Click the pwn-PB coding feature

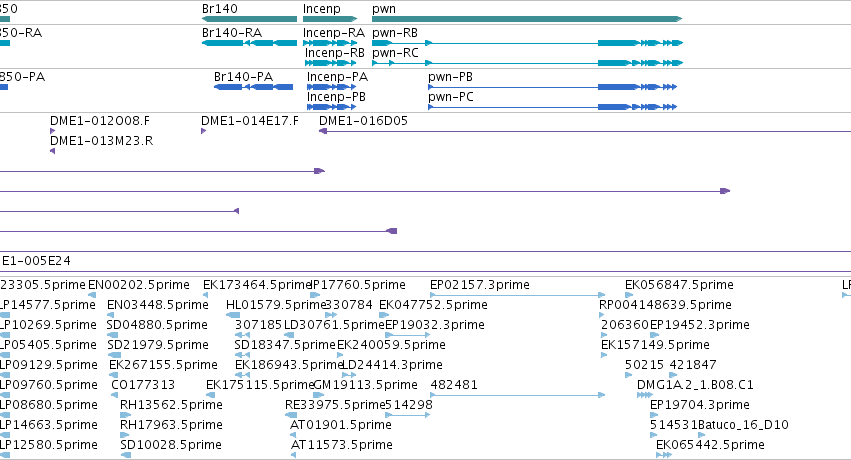[x=552, y=87]
